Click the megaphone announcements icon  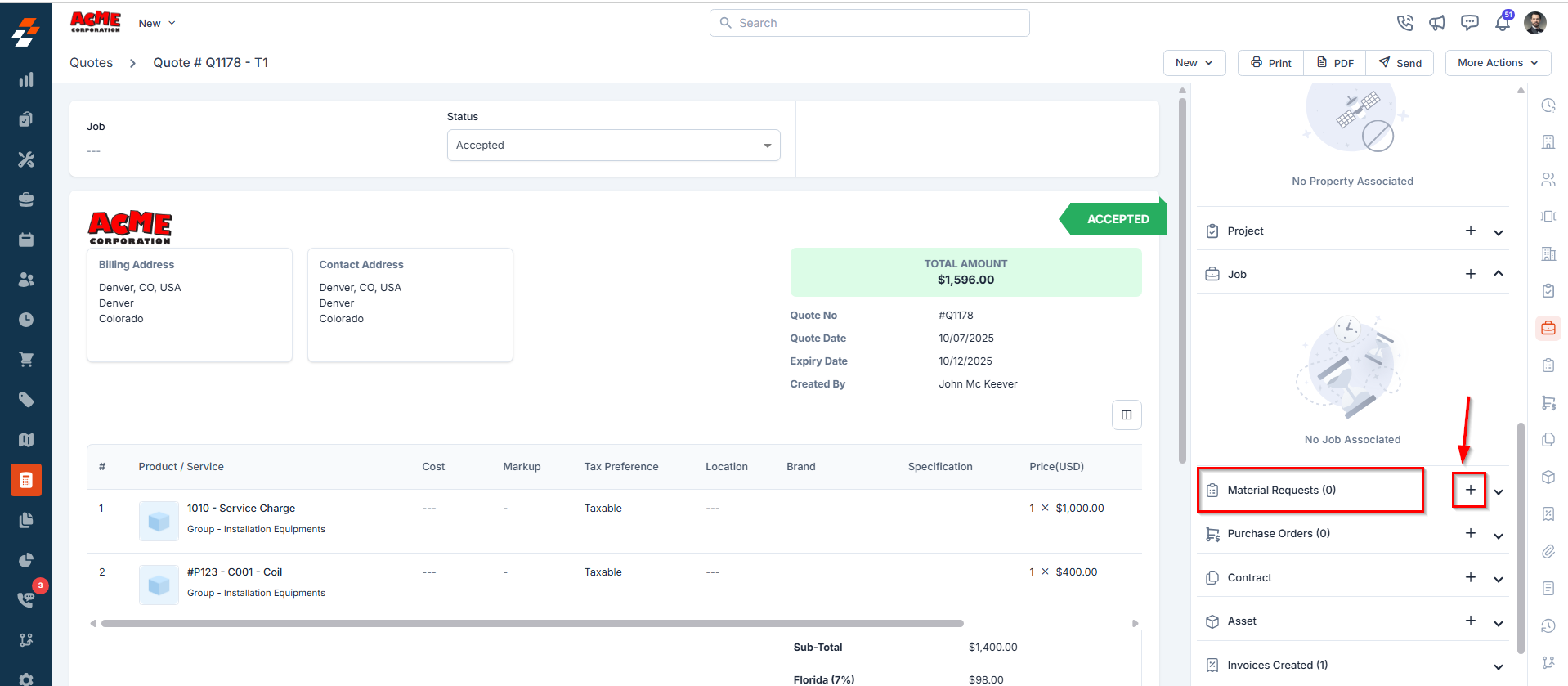[x=1437, y=23]
